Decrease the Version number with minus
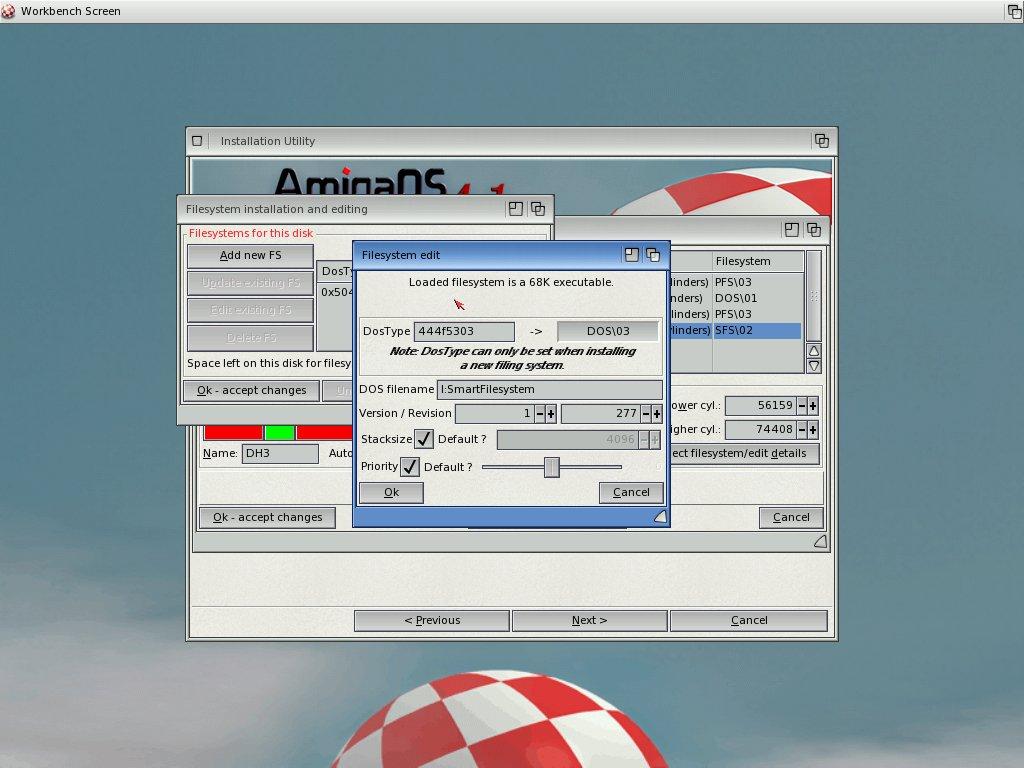This screenshot has width=1024, height=768. pos(540,413)
